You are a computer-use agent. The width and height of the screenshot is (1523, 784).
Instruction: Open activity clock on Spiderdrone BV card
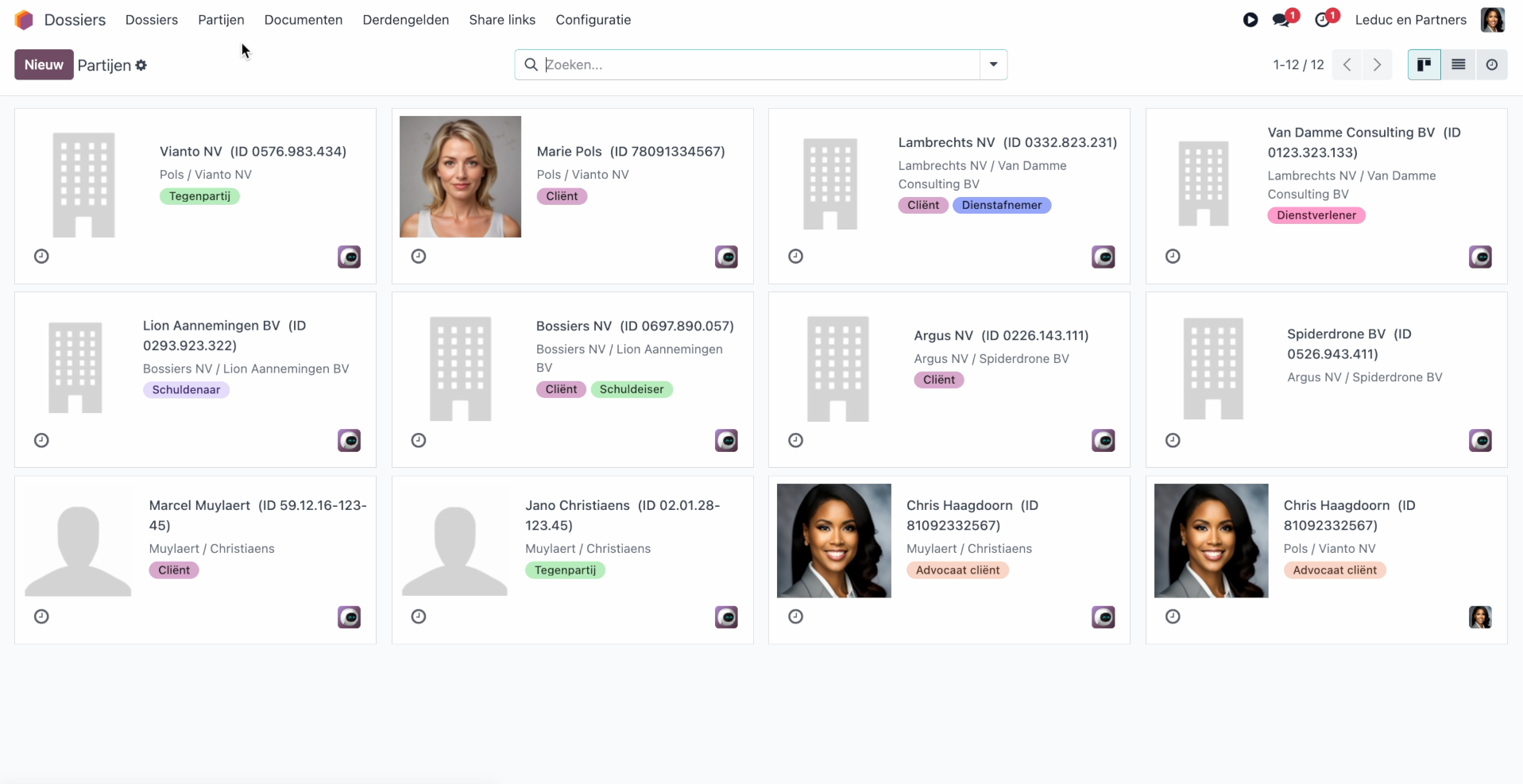[x=1173, y=440]
